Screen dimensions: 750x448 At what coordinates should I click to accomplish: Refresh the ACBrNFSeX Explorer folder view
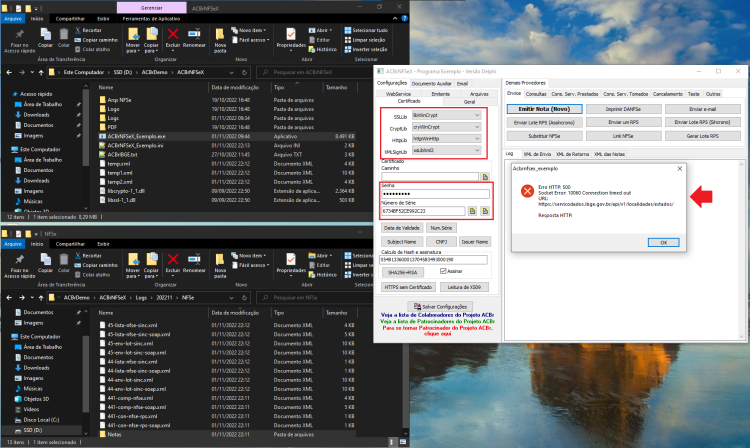[x=244, y=72]
